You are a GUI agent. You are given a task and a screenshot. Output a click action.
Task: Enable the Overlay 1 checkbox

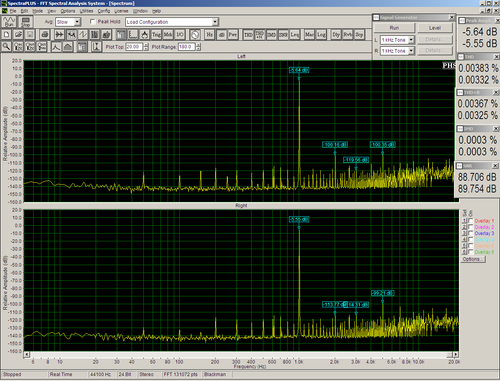[x=471, y=221]
